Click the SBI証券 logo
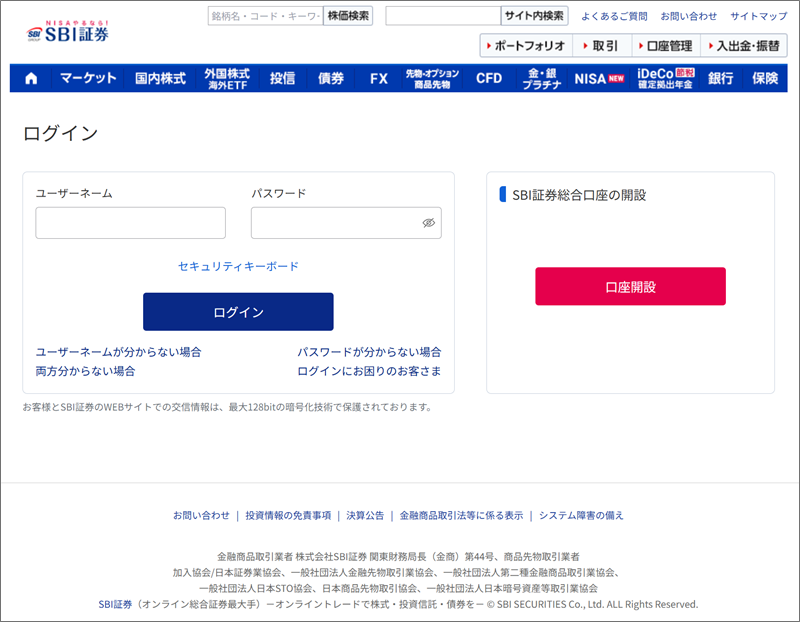 click(67, 32)
